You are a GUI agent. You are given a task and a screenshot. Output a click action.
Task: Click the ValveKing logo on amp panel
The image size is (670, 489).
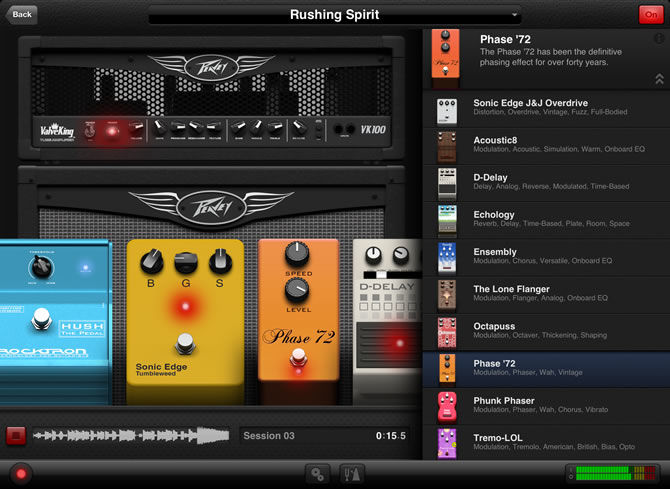[57, 130]
